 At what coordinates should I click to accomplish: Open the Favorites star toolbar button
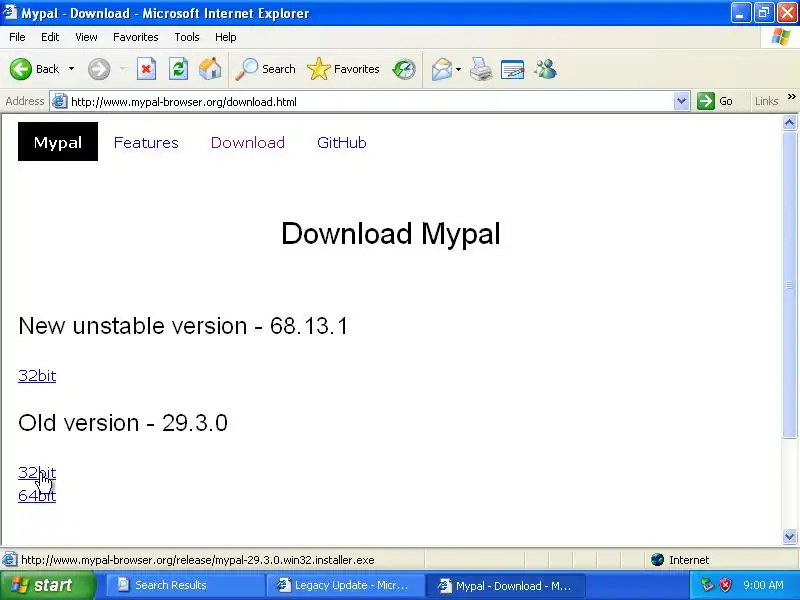343,69
